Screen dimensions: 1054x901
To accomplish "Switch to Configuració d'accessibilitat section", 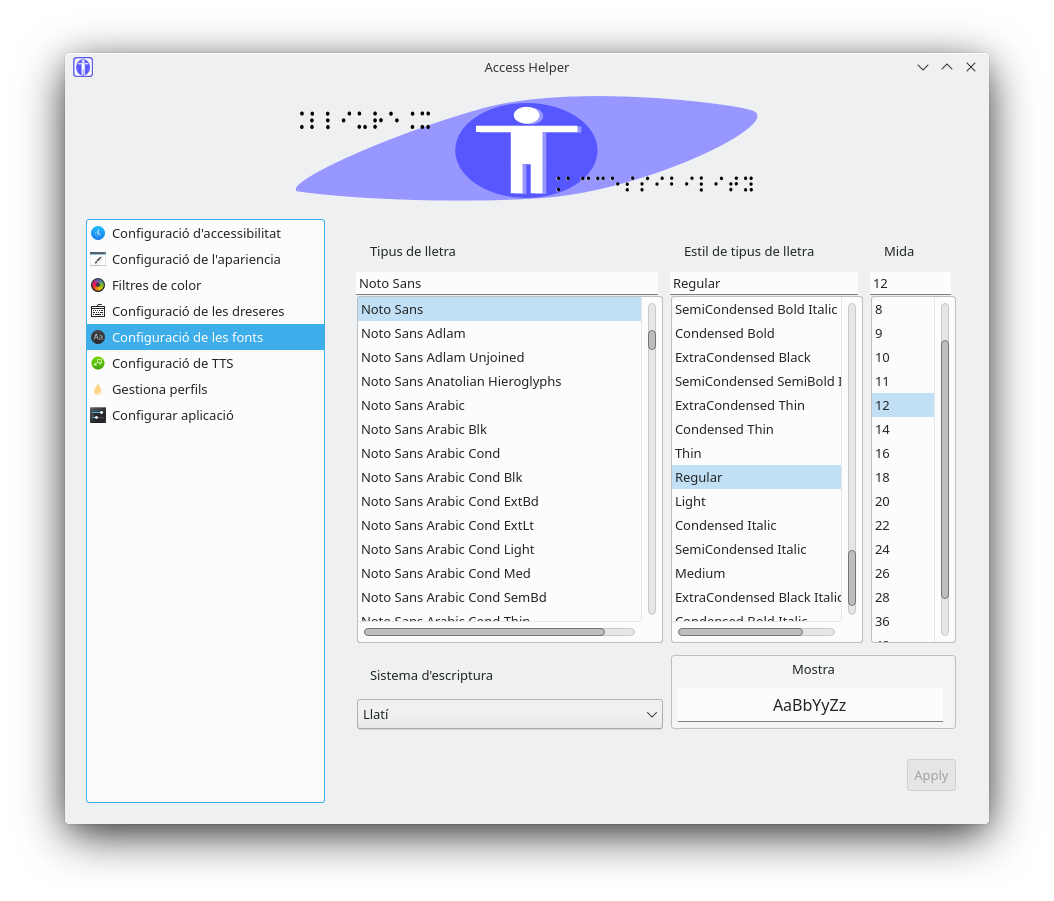I will coord(196,233).
